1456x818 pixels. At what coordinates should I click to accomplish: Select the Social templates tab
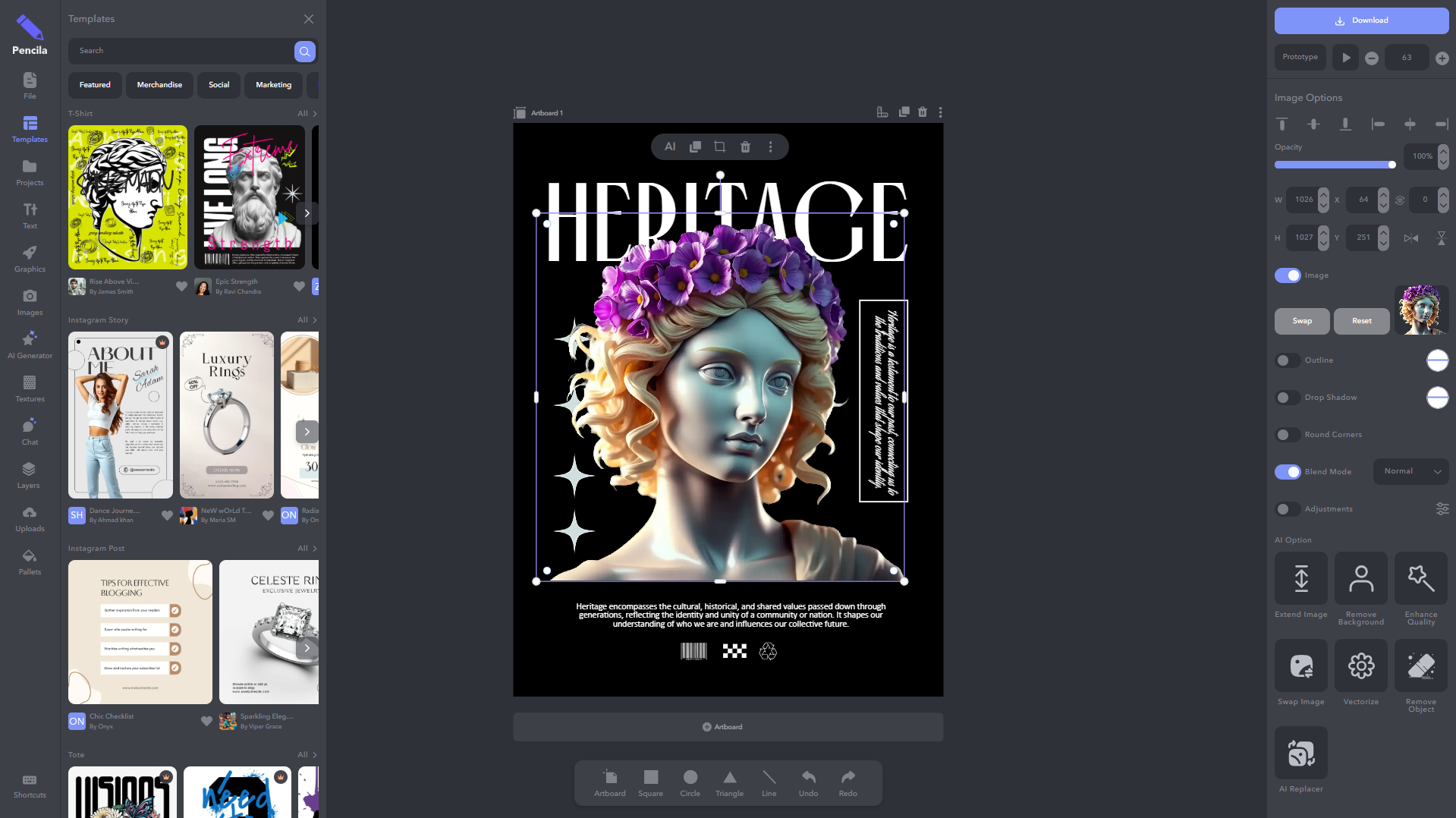(219, 84)
